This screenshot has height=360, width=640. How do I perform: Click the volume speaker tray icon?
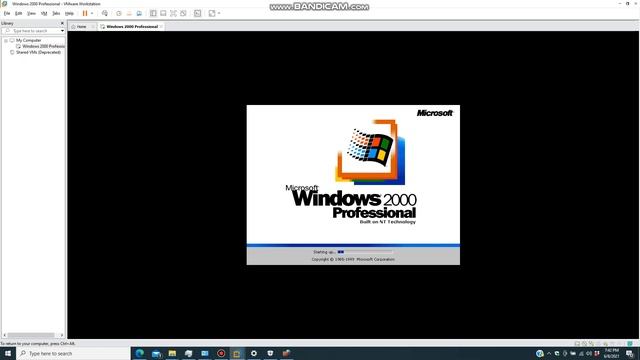589,353
